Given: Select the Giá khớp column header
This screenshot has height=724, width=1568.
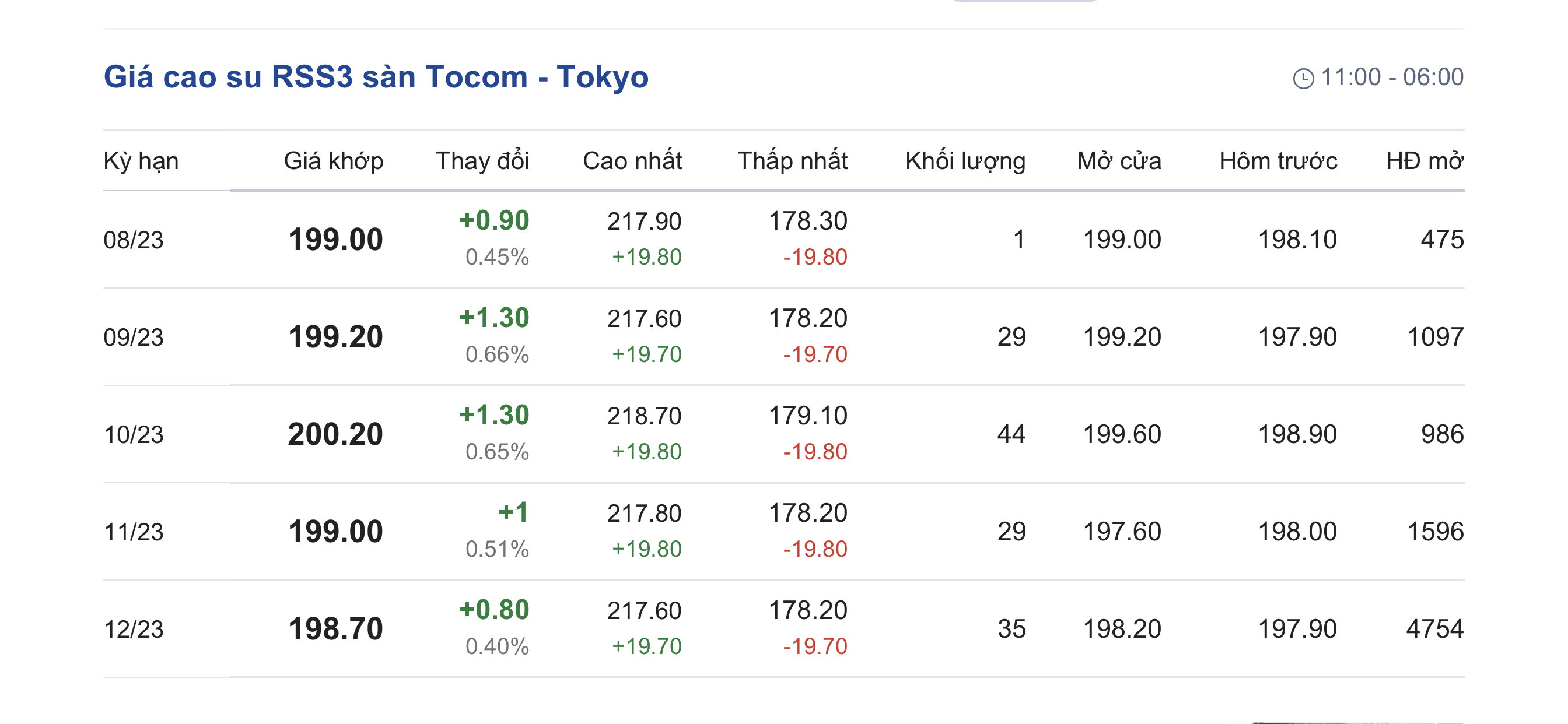Looking at the screenshot, I should click(334, 161).
